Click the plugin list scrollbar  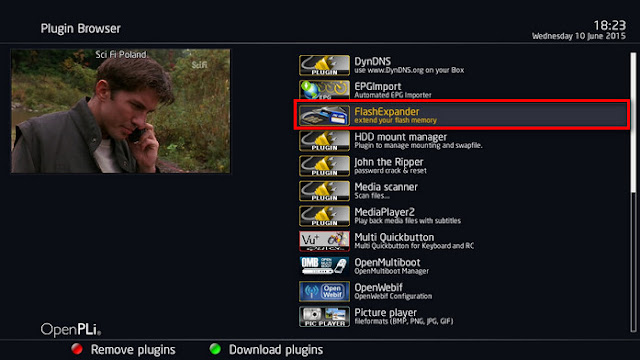tap(633, 192)
